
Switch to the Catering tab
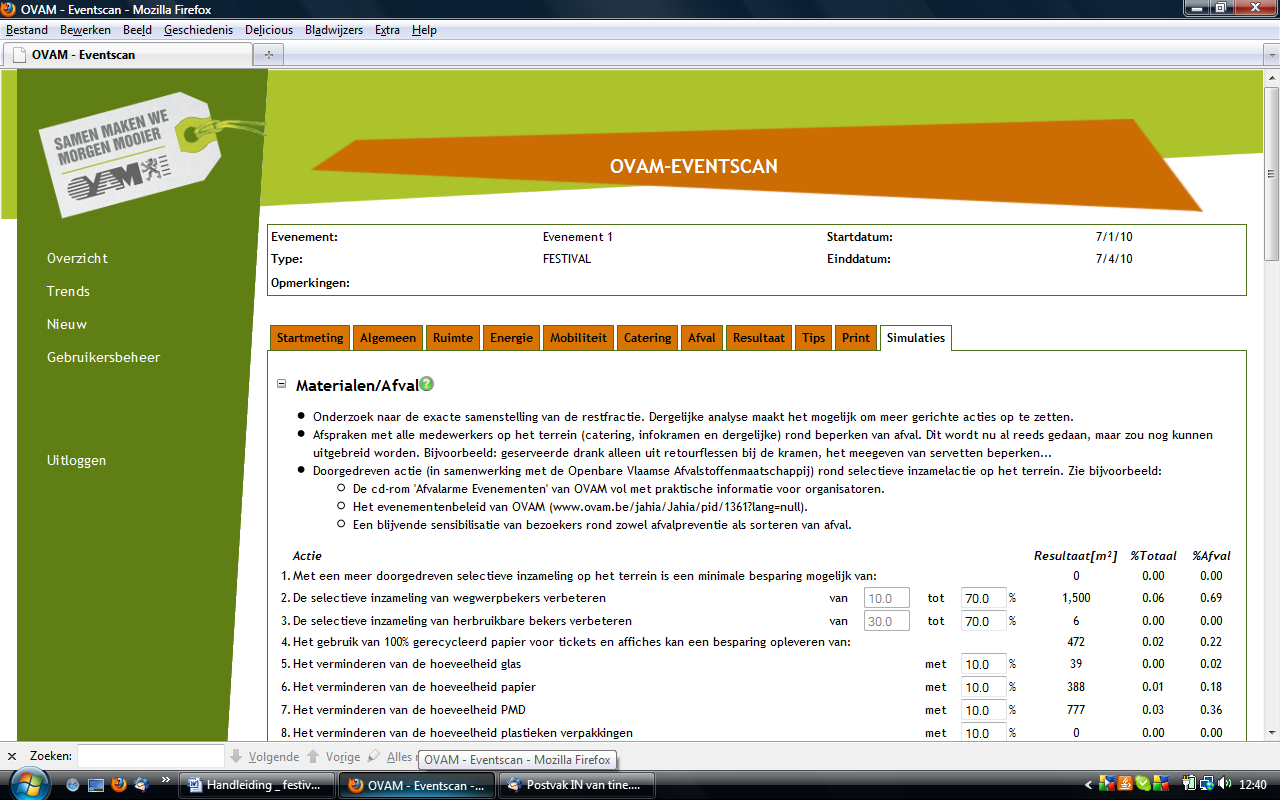647,338
